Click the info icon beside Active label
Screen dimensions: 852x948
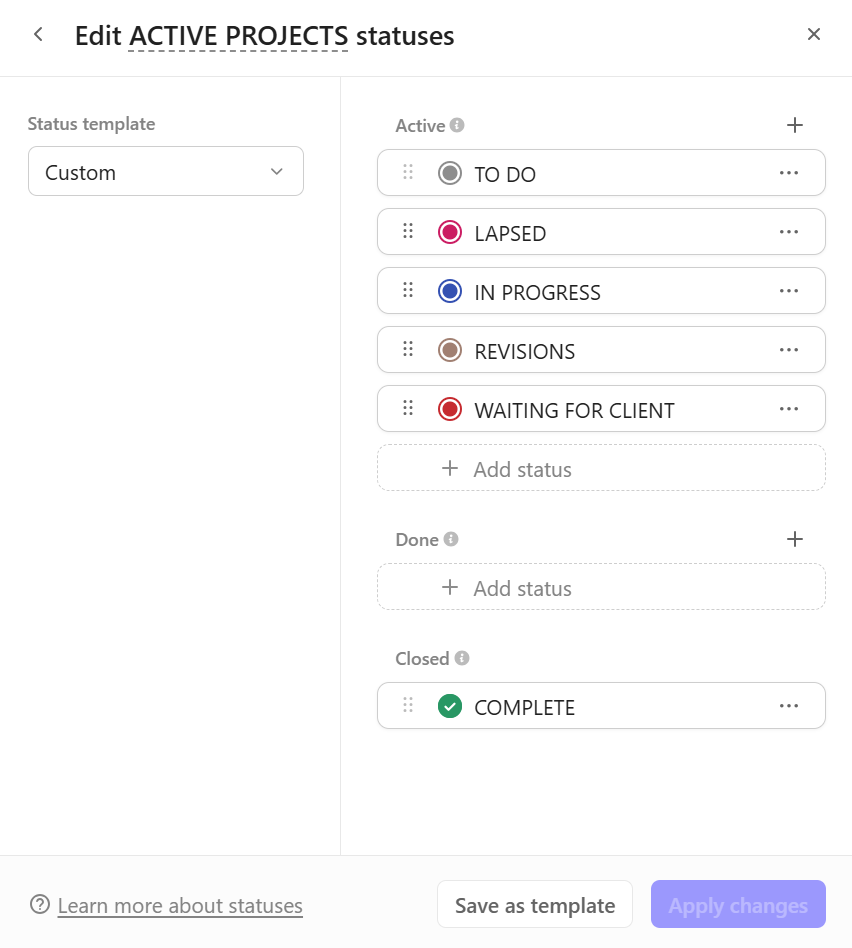pos(457,125)
